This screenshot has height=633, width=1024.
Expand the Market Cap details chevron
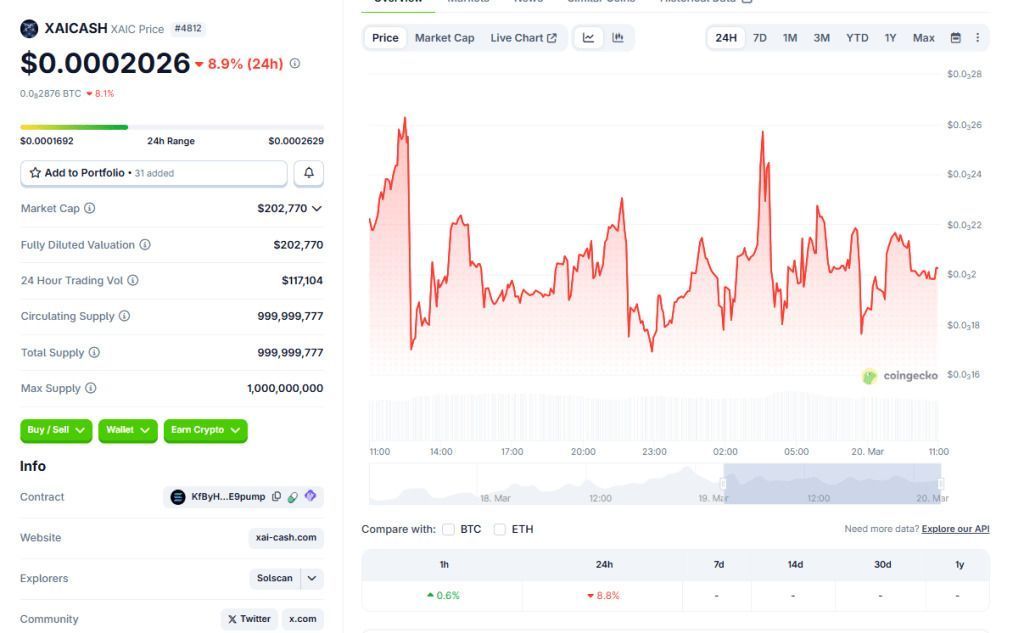click(x=317, y=209)
